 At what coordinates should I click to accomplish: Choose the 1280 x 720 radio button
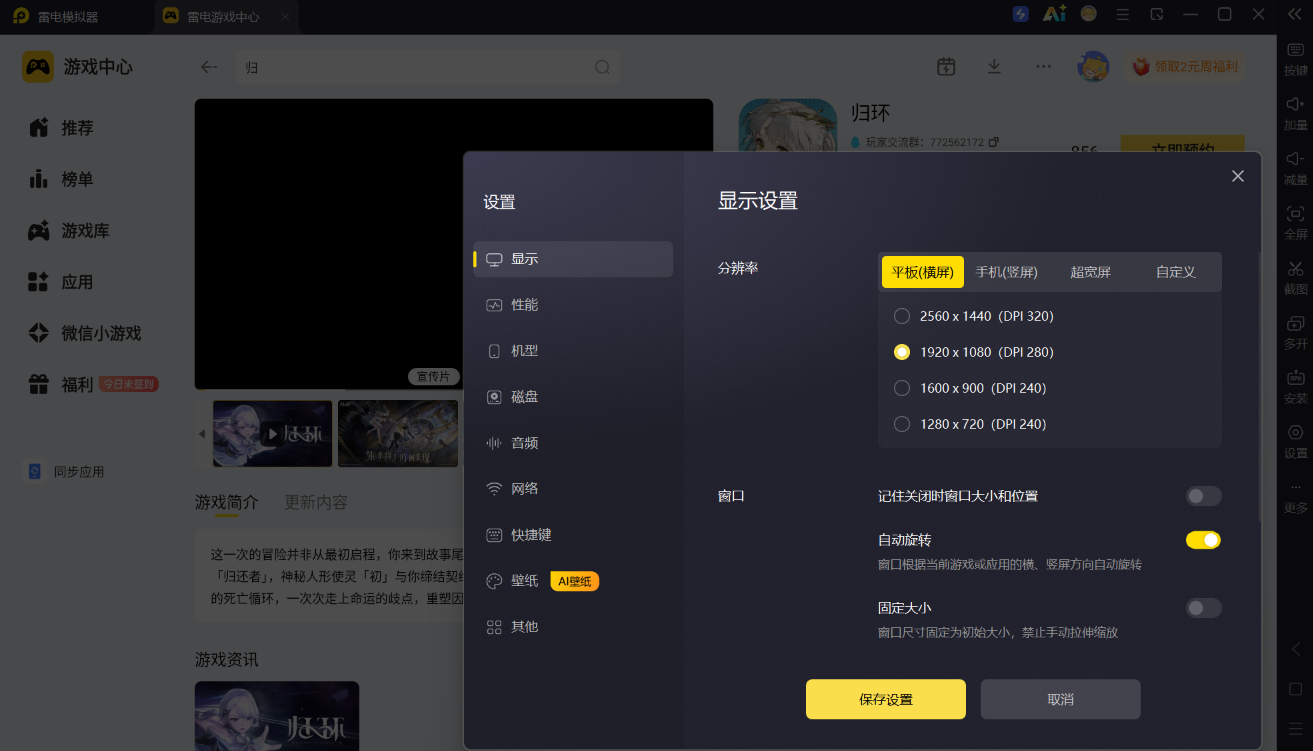[902, 424]
